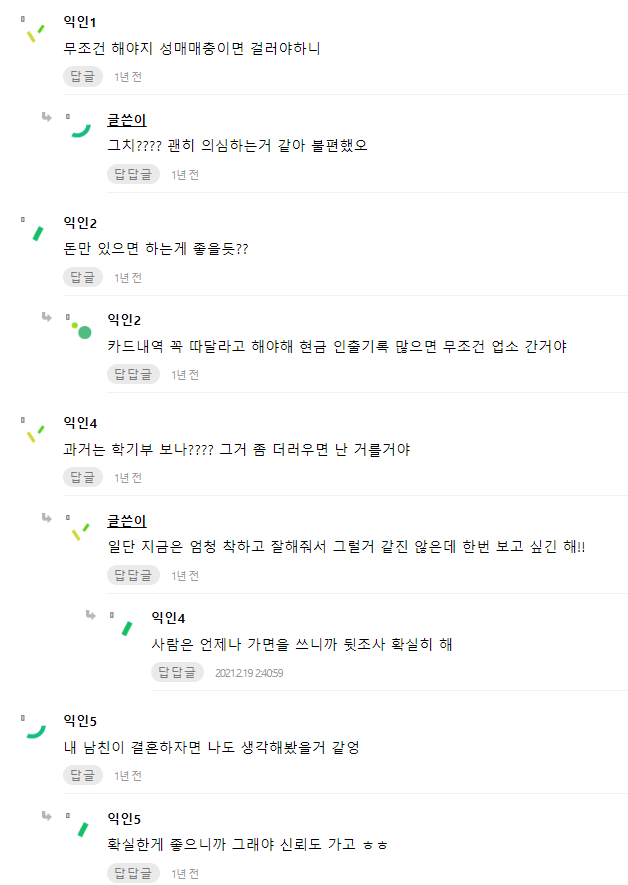Click the green dot avatar on 익인2's '카드내역' reply
The width and height of the screenshot is (628, 885).
pyautogui.click(x=81, y=330)
